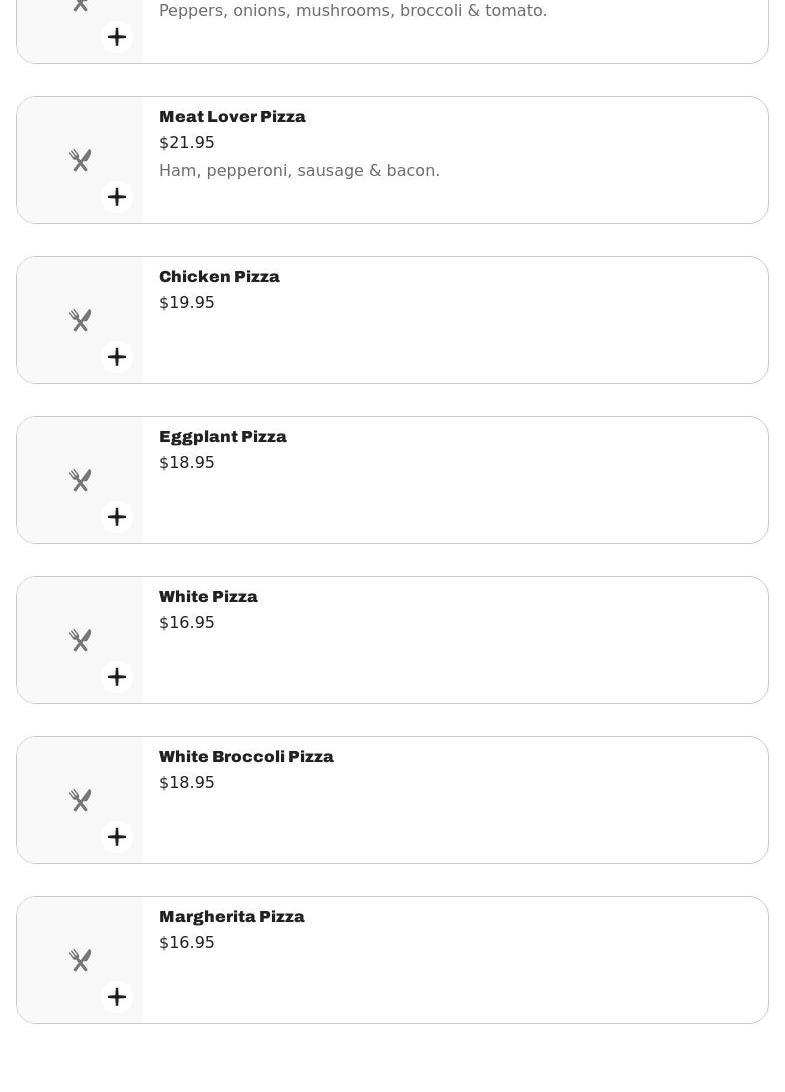
Task: Add Meat Lover Pizza using plus icon
Action: 117,197
